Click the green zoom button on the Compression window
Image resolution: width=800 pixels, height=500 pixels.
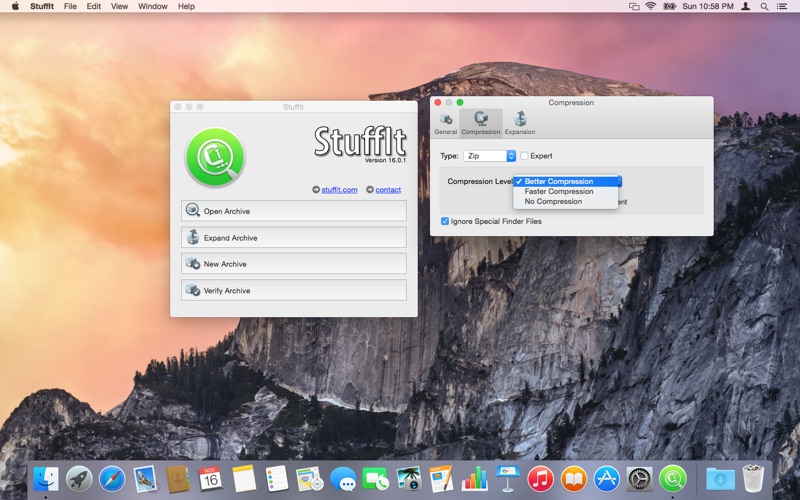pos(460,103)
